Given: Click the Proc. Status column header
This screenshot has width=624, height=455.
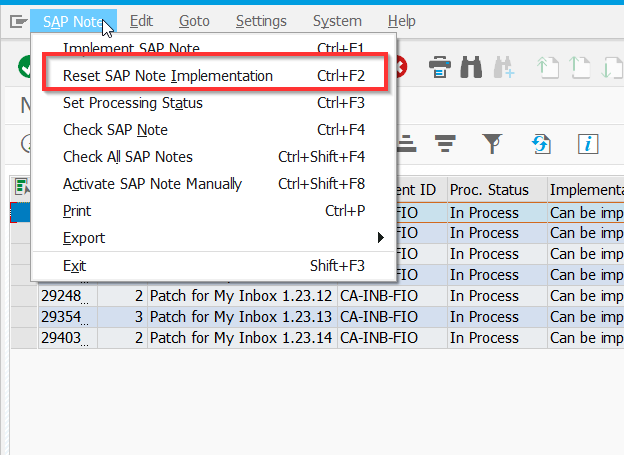Looking at the screenshot, I should coord(497,190).
